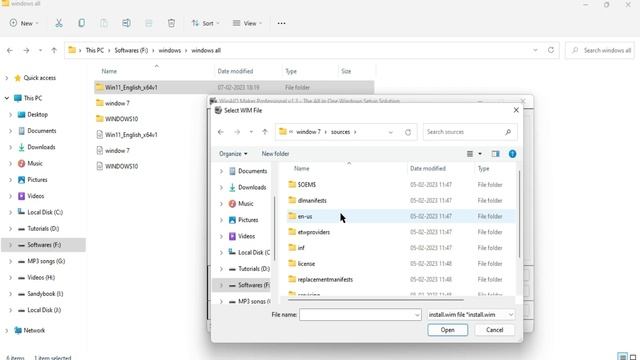Viewport: 640px width, 360px height.
Task: Expand the Explorer address bar history dropdown
Action: point(535,50)
